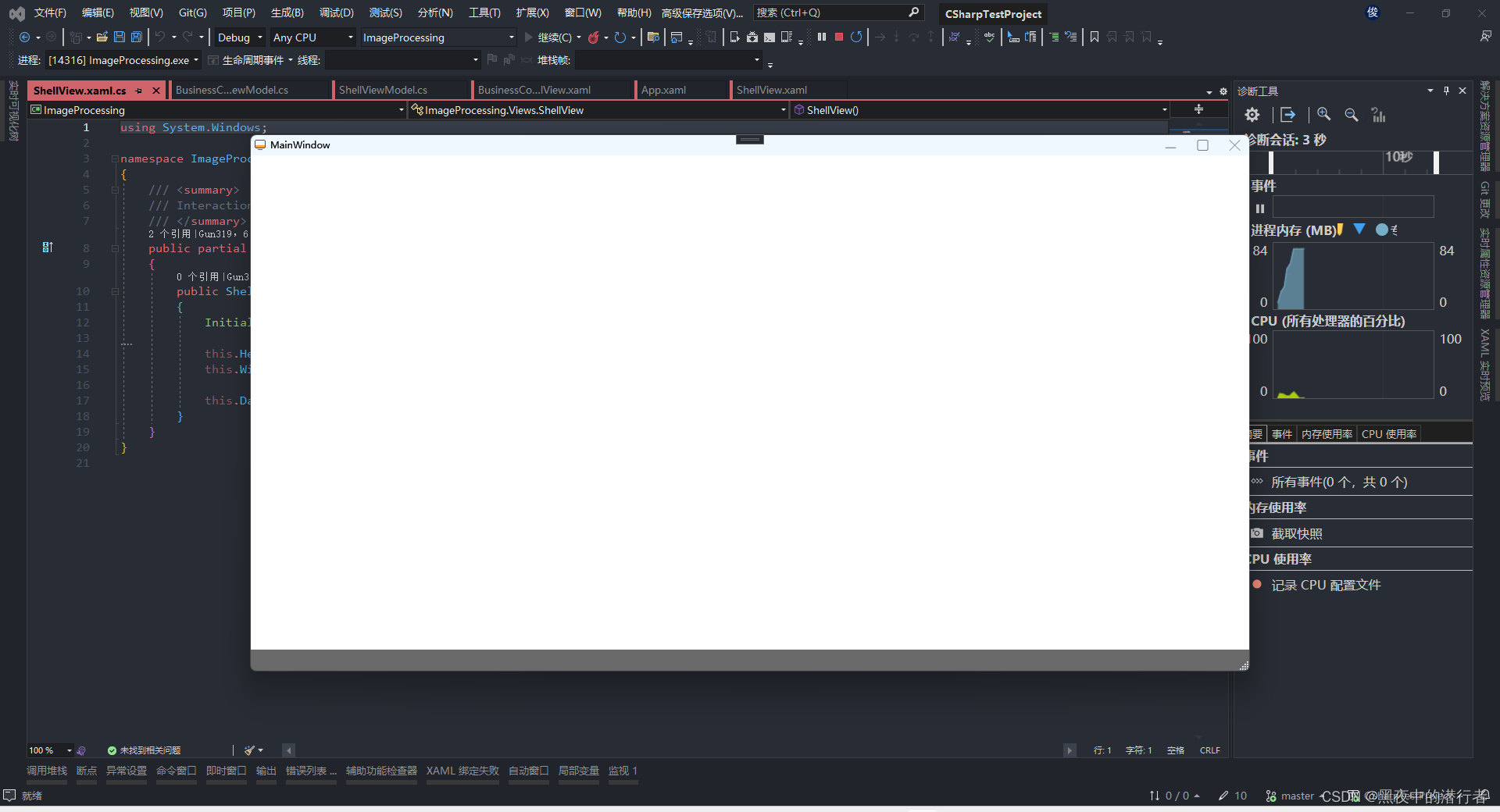Save all files with the Save All icon
The height and width of the screenshot is (812, 1500).
click(x=136, y=37)
